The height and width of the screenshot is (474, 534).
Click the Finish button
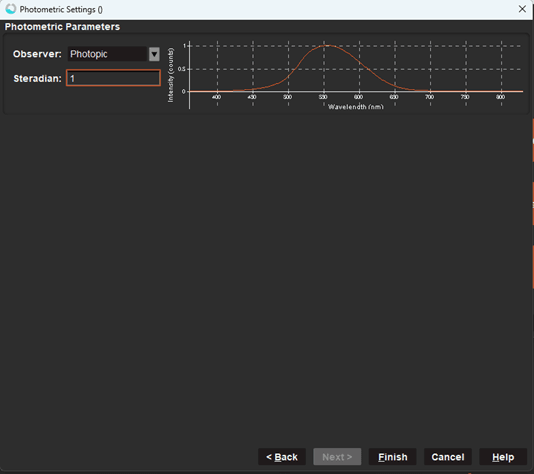pos(392,457)
